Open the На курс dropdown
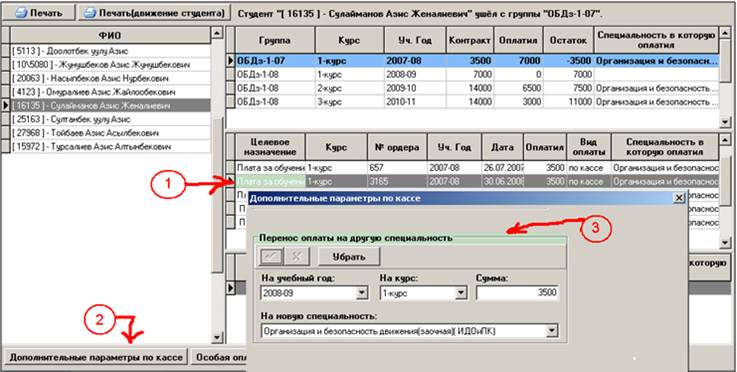Screen dimensions: 737x372 [x=460, y=293]
